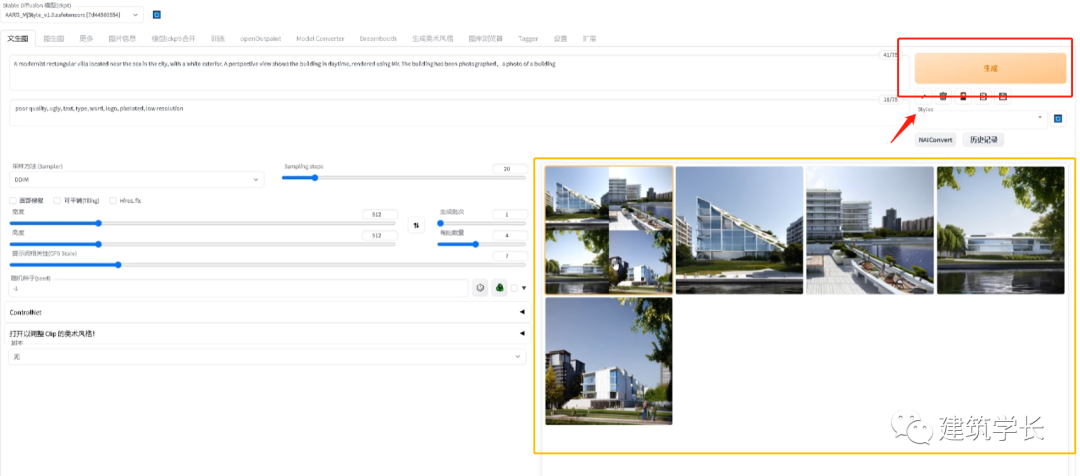Open the Sampler dropdown showing DDIM

point(136,180)
